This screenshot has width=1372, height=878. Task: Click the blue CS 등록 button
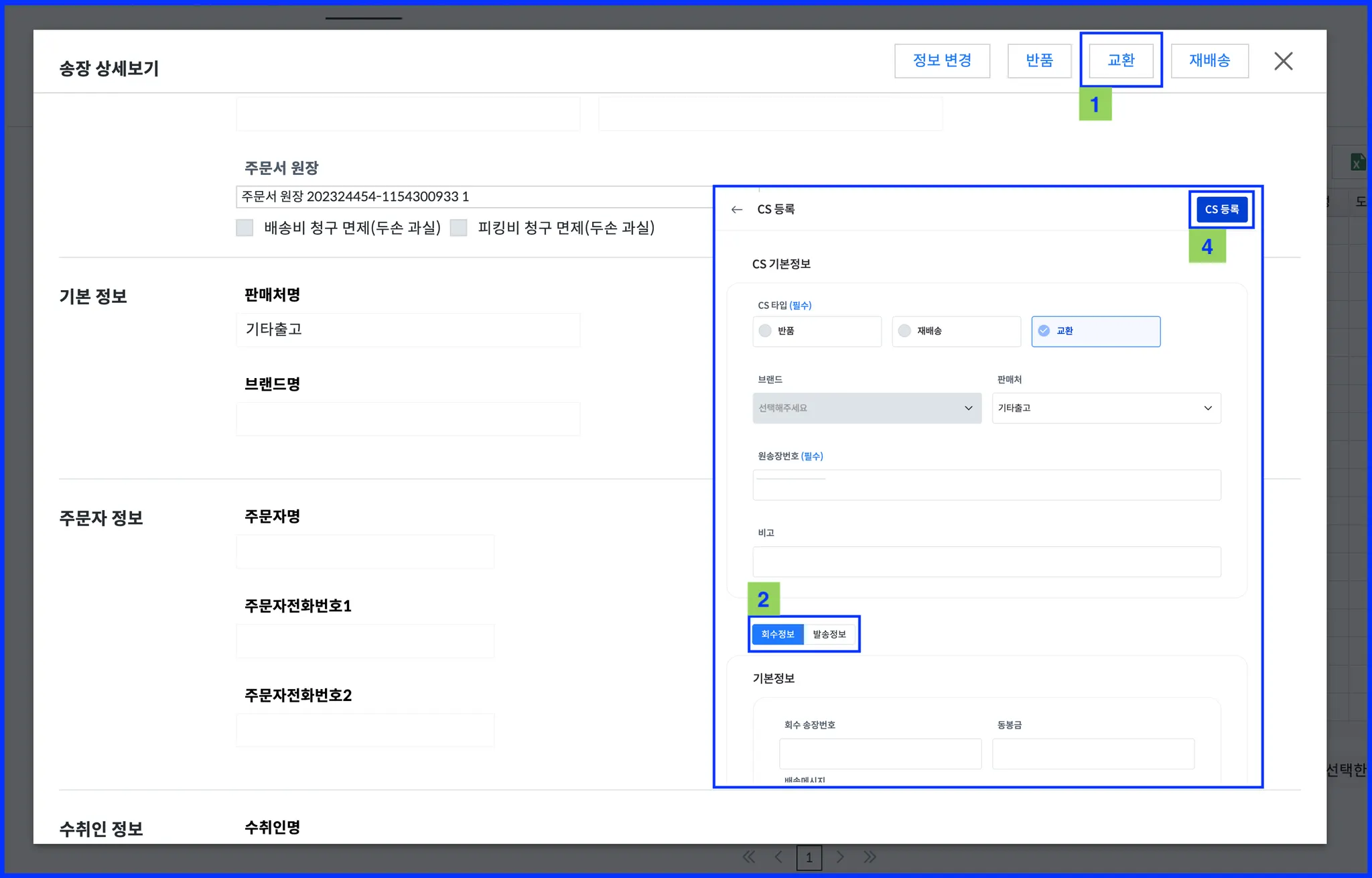tap(1221, 210)
